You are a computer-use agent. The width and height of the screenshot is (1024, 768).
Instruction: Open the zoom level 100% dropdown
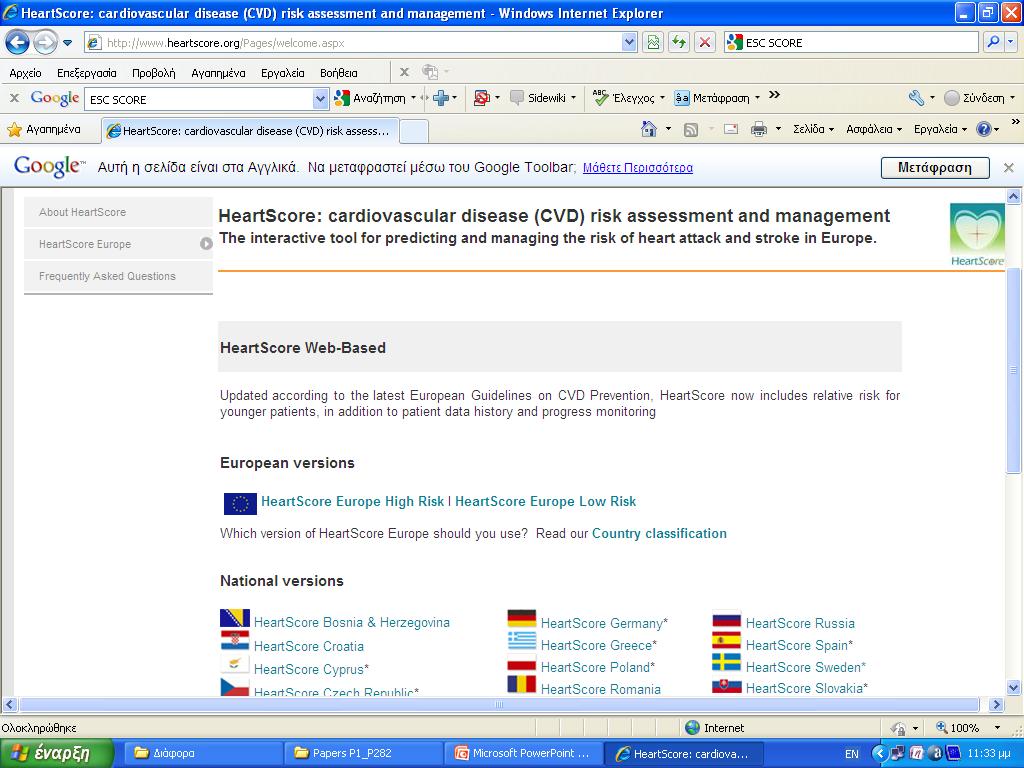[997, 728]
